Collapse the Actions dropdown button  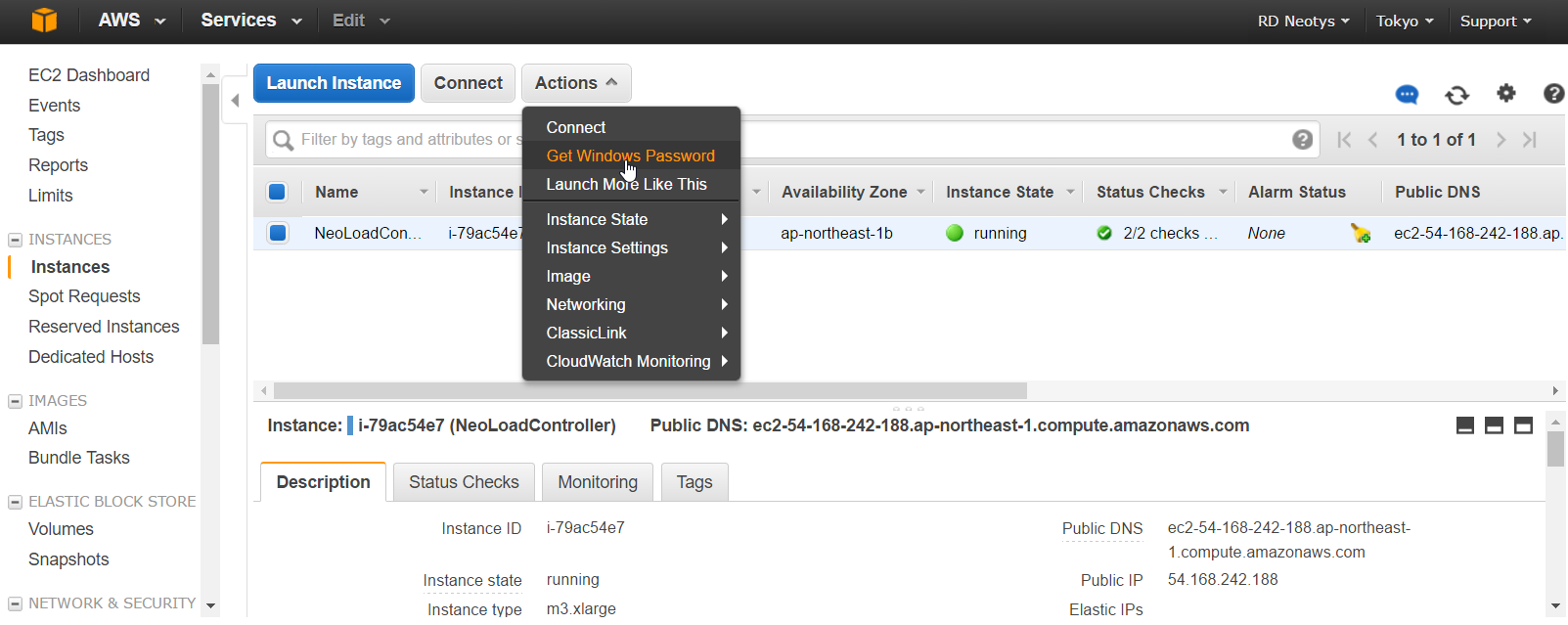[x=576, y=83]
